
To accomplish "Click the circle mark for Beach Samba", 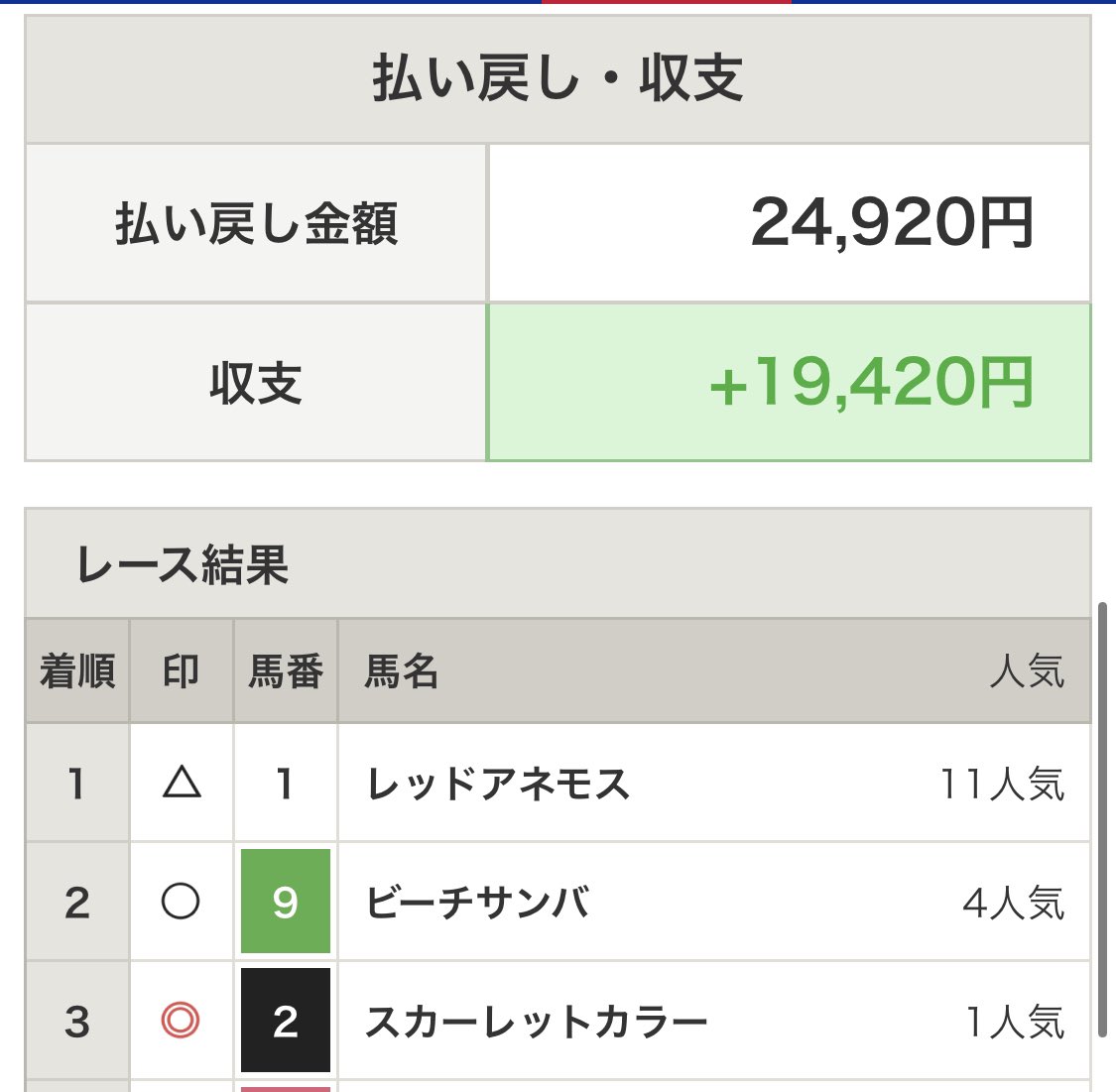I will point(181,902).
